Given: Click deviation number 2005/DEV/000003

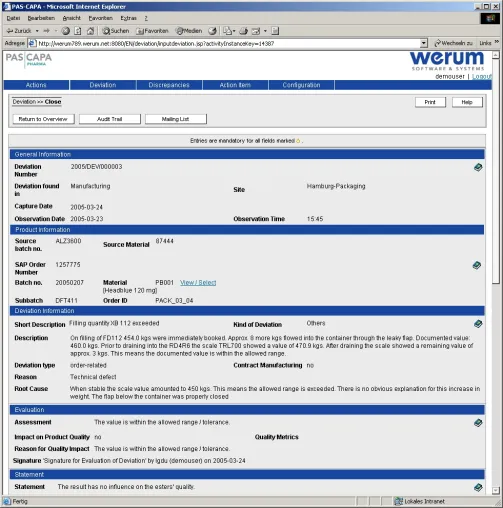Looking at the screenshot, I should pyautogui.click(x=96, y=166).
